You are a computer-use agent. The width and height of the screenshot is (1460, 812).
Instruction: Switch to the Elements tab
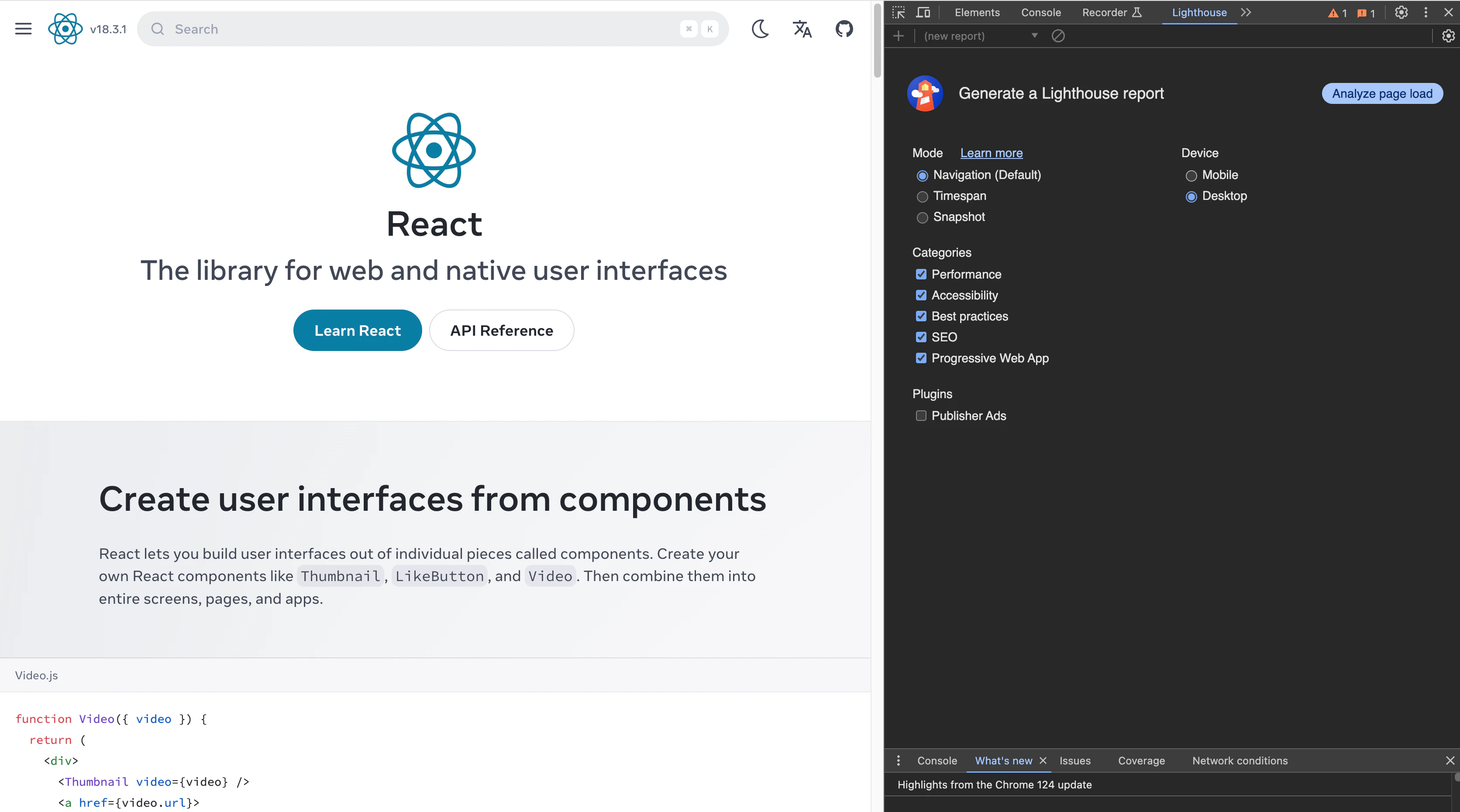point(977,13)
